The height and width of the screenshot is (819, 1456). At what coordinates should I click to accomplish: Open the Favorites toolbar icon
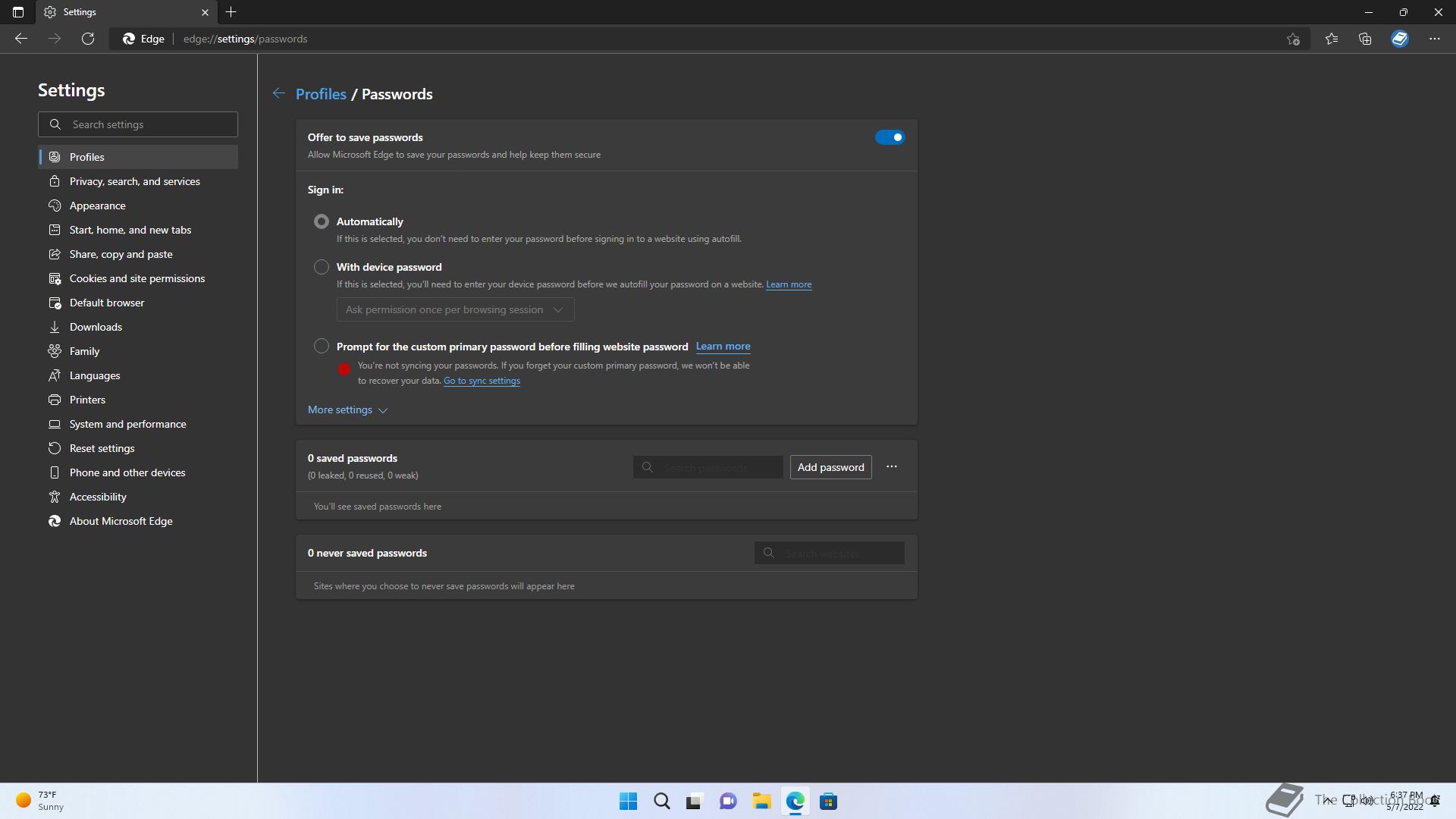click(1332, 39)
